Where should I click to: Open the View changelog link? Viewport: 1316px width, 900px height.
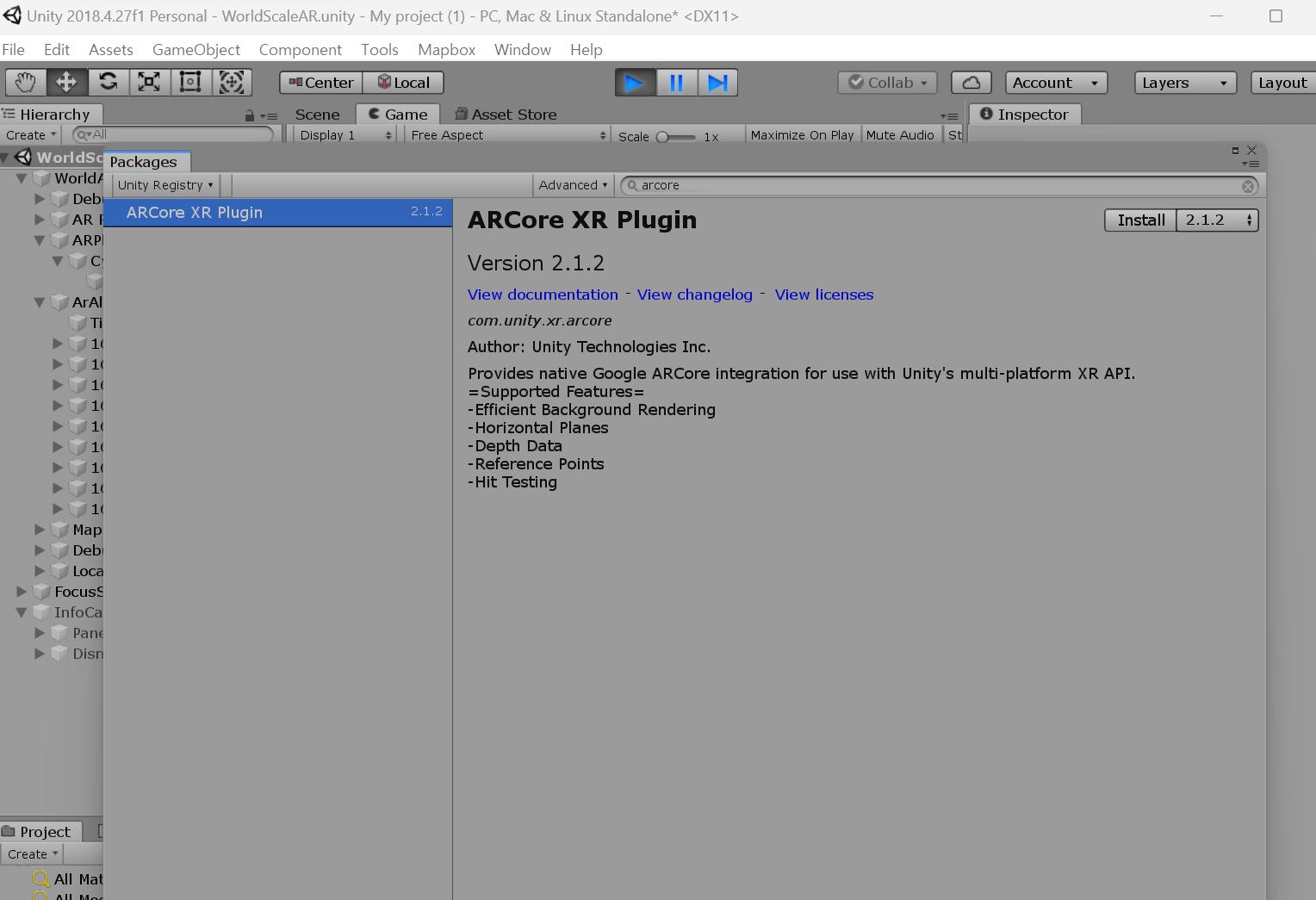pyautogui.click(x=695, y=295)
